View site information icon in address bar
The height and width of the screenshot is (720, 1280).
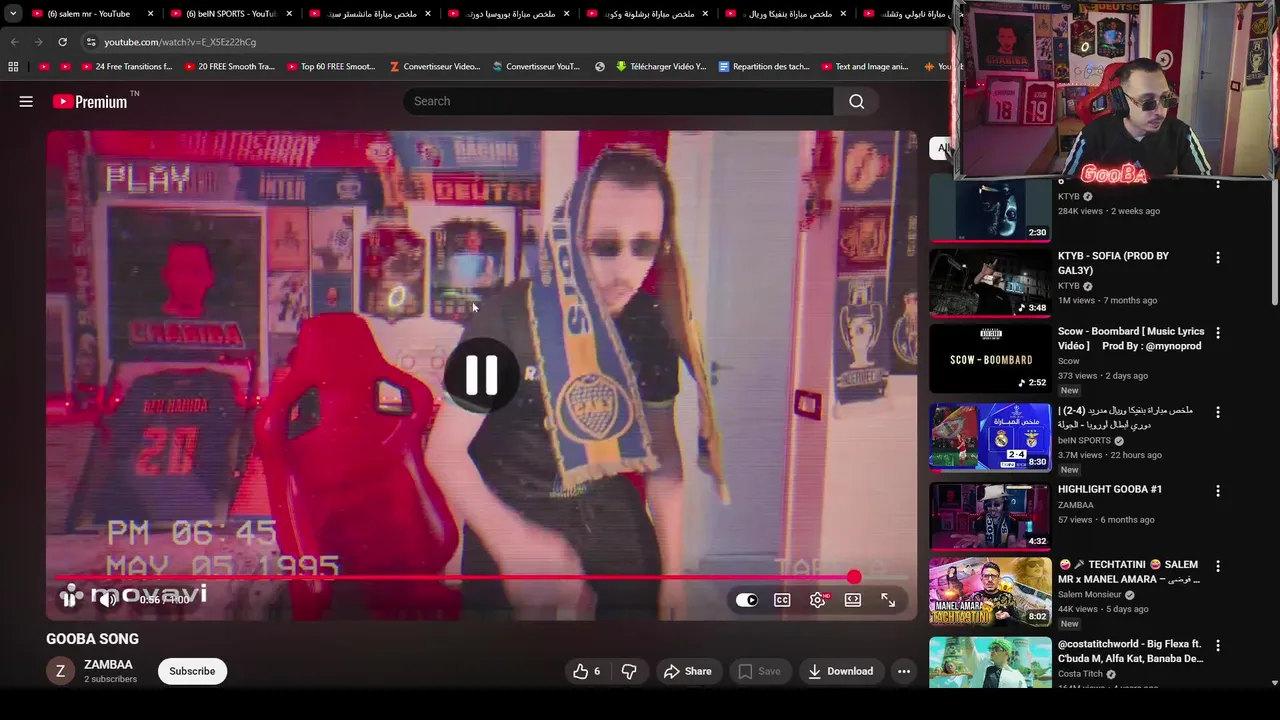click(91, 42)
